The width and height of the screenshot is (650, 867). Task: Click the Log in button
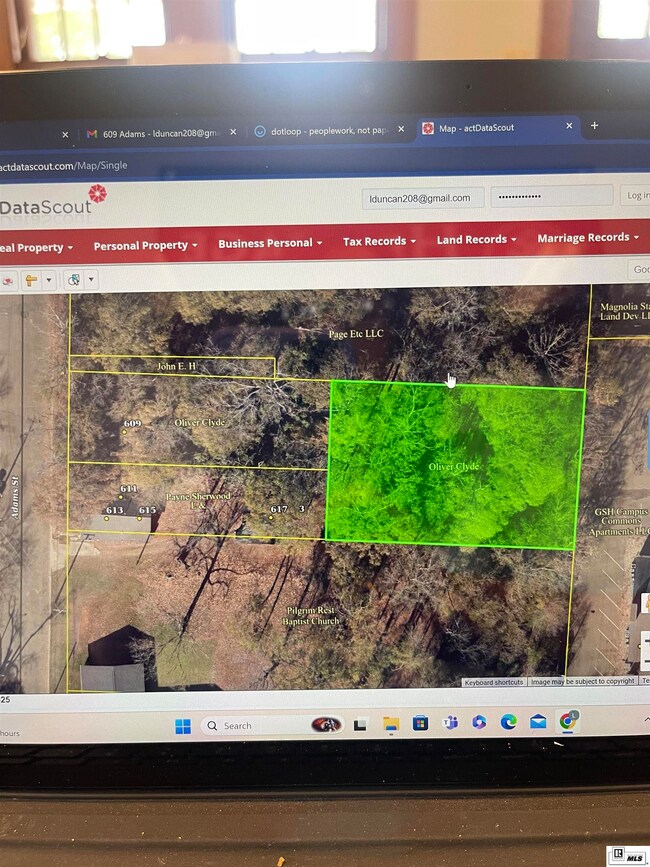click(x=636, y=195)
